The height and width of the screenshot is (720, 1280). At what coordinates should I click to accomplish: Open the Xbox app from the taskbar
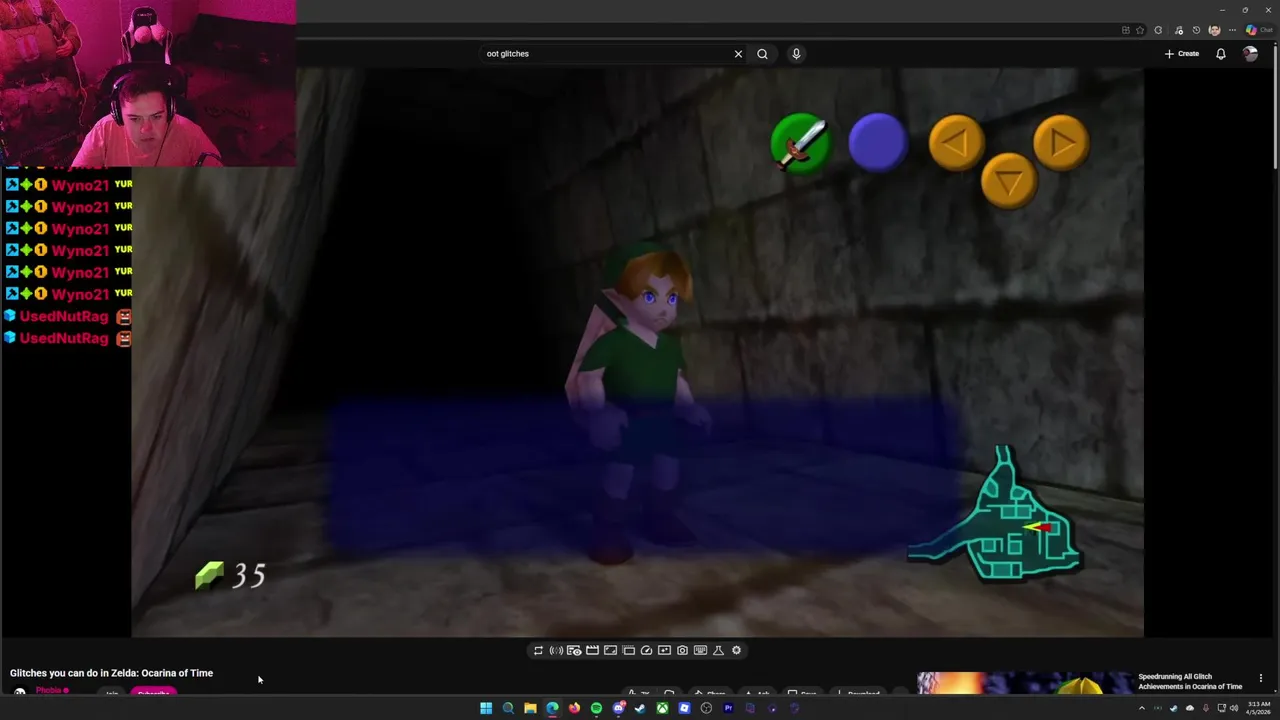[662, 708]
